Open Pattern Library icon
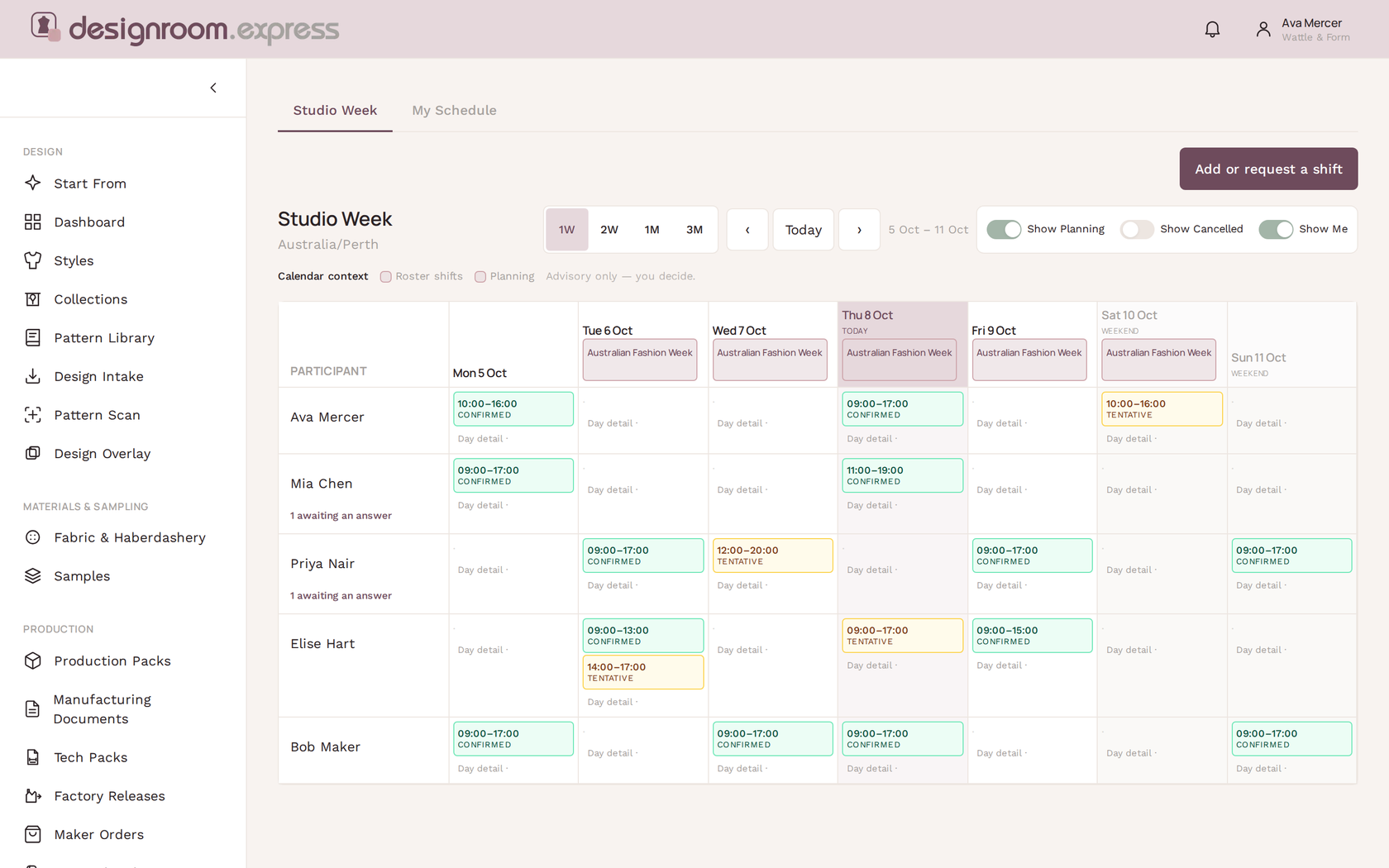Screen dimensions: 1389x868 coord(33,337)
